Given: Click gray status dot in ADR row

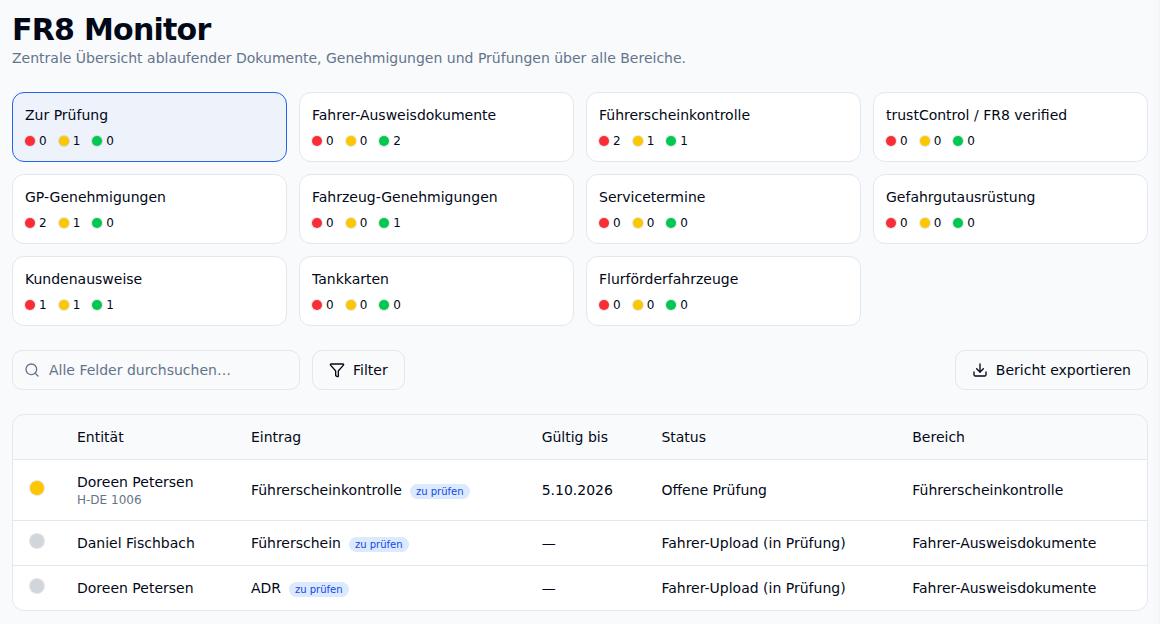Looking at the screenshot, I should (37, 586).
